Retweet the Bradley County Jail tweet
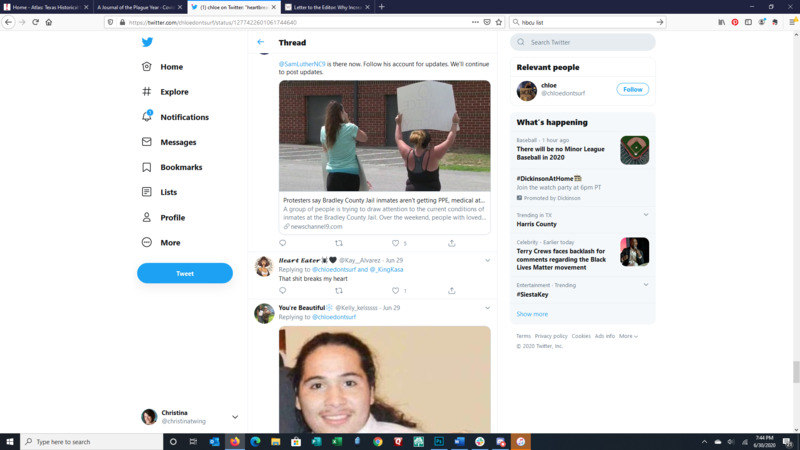 click(x=338, y=243)
